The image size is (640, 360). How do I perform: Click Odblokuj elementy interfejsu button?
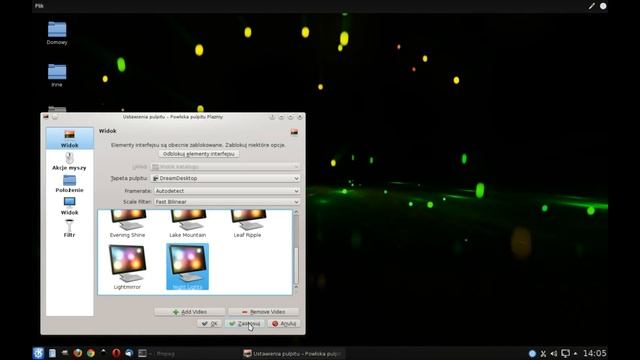point(199,154)
